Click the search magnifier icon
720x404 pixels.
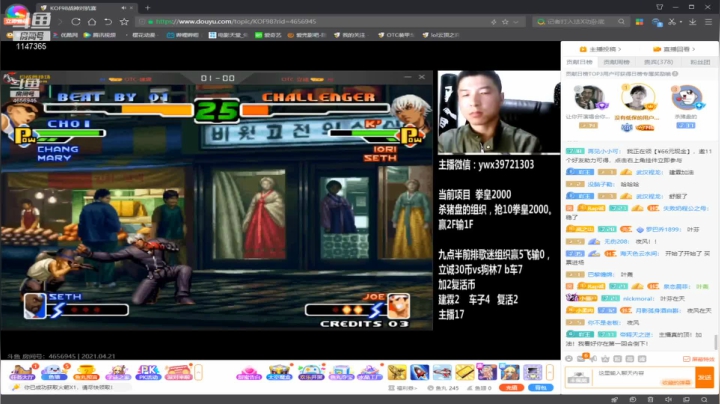click(x=621, y=22)
